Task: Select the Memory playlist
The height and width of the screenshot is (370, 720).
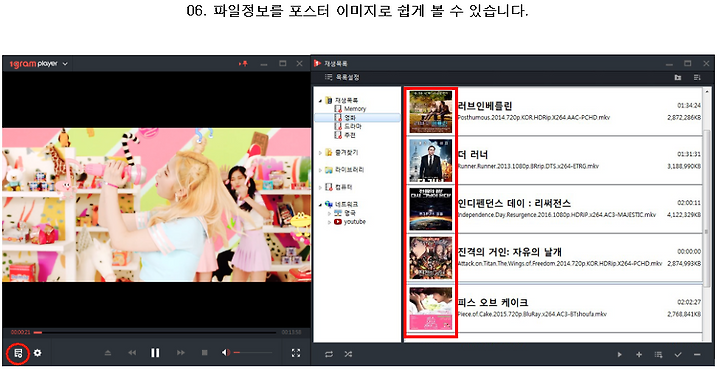Action: (355, 109)
